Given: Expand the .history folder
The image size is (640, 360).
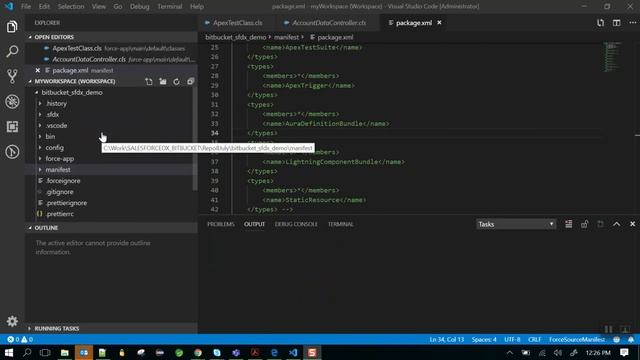Looking at the screenshot, I should pyautogui.click(x=56, y=104).
